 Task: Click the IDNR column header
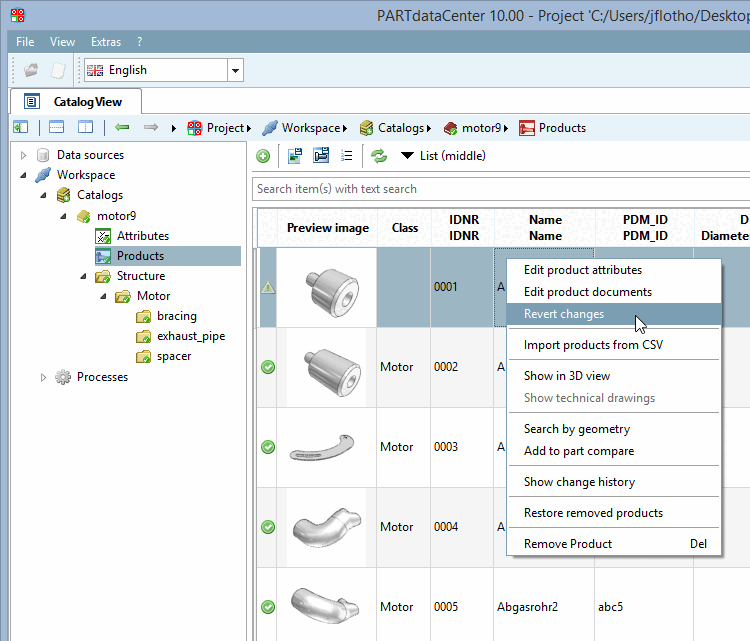463,228
